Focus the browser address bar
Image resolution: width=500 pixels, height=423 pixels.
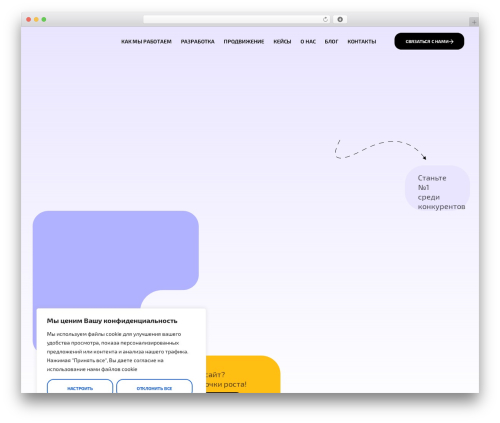[237, 20]
